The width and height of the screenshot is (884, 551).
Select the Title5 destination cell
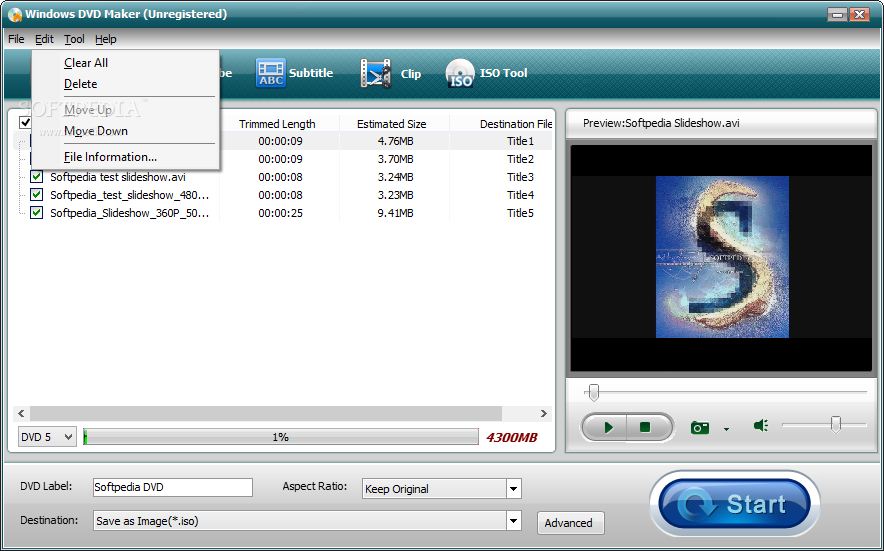[520, 213]
